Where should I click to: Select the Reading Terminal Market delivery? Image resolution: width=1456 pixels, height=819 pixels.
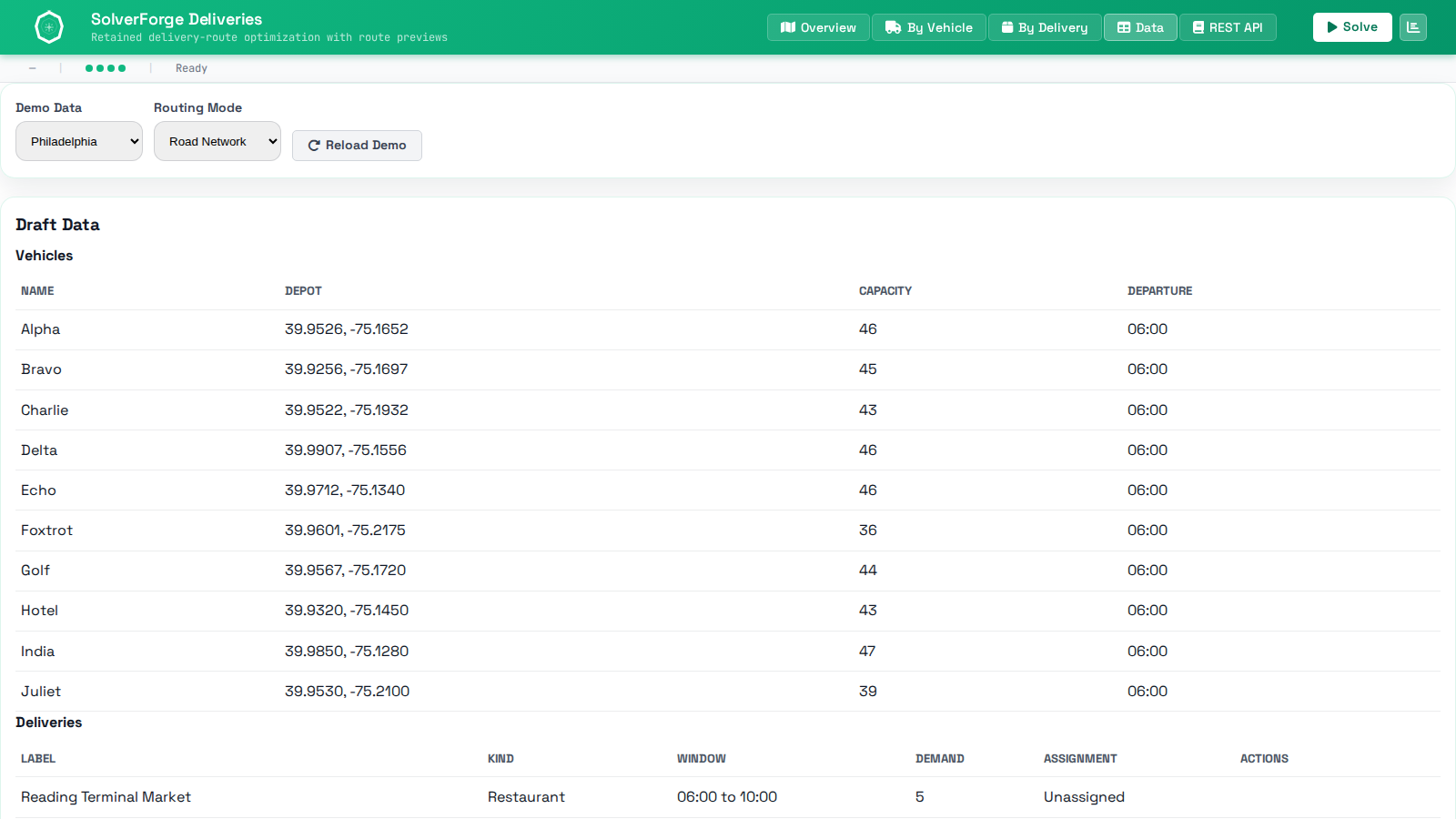pyautogui.click(x=106, y=797)
